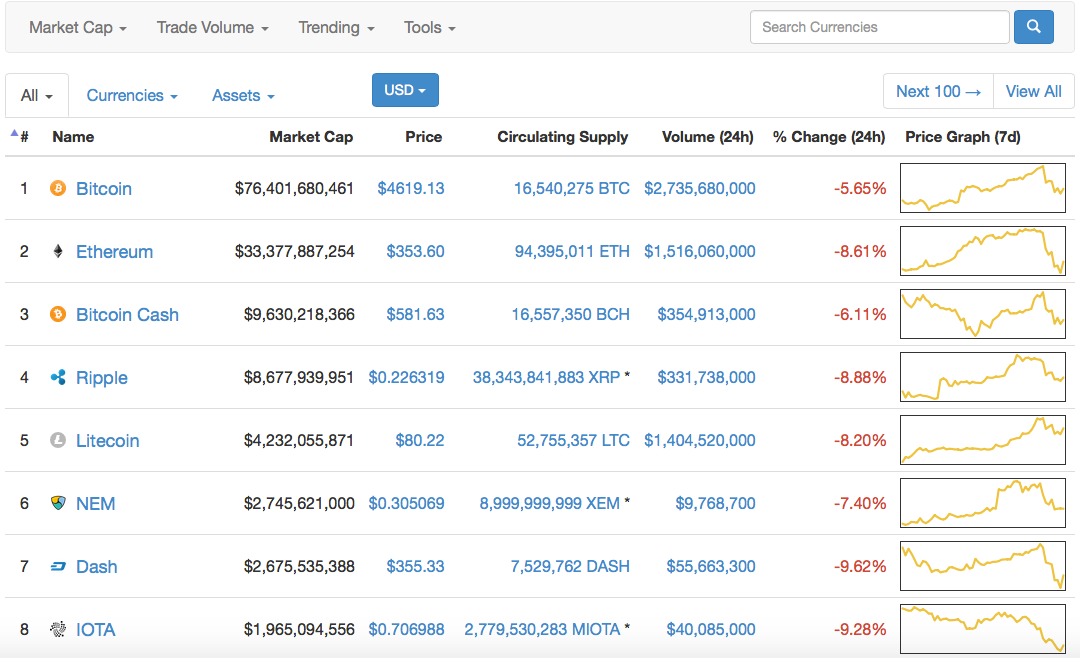This screenshot has height=658, width=1080.
Task: Open the Dash name link
Action: coord(96,567)
